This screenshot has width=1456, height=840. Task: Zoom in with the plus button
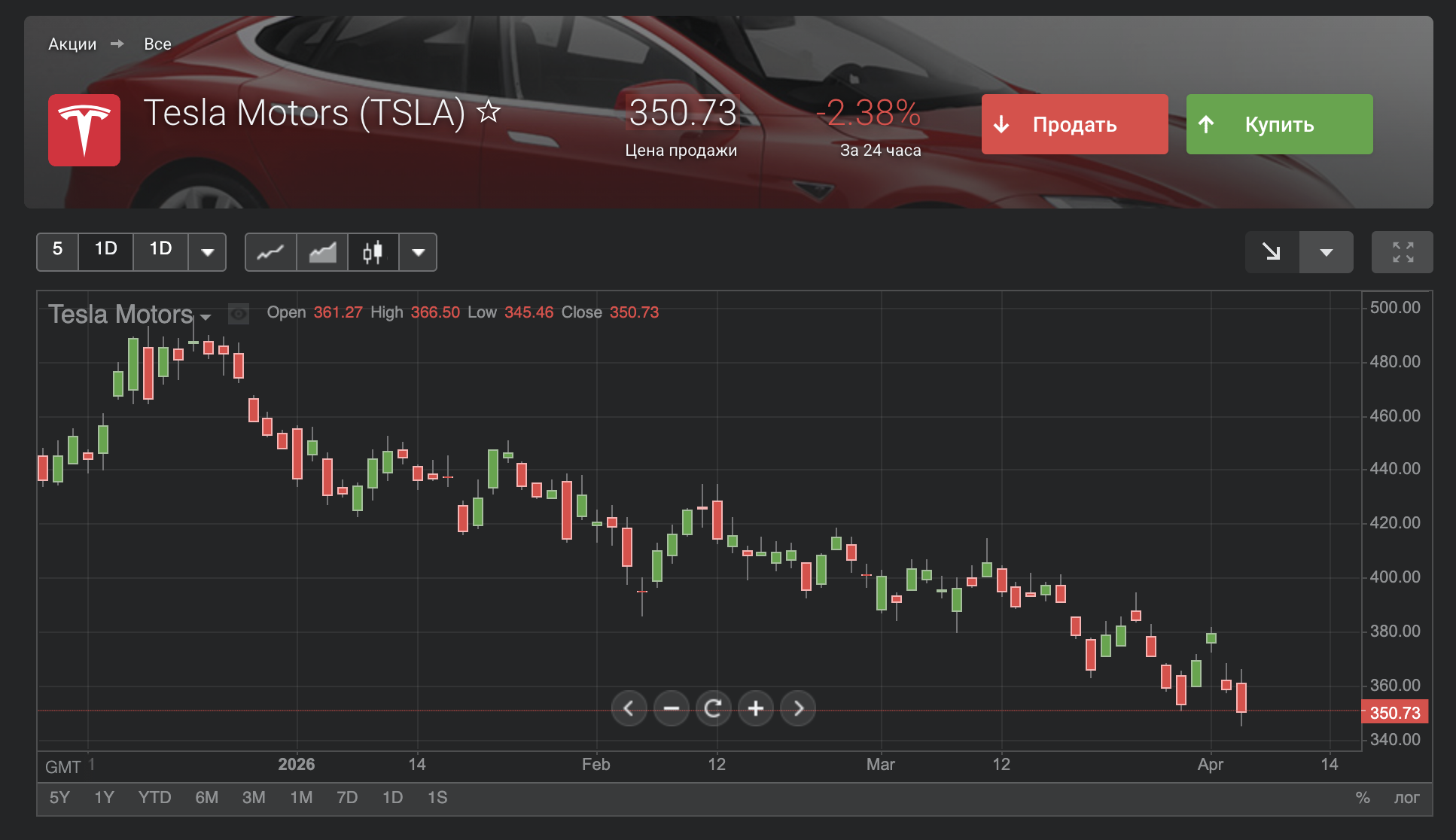pos(756,708)
